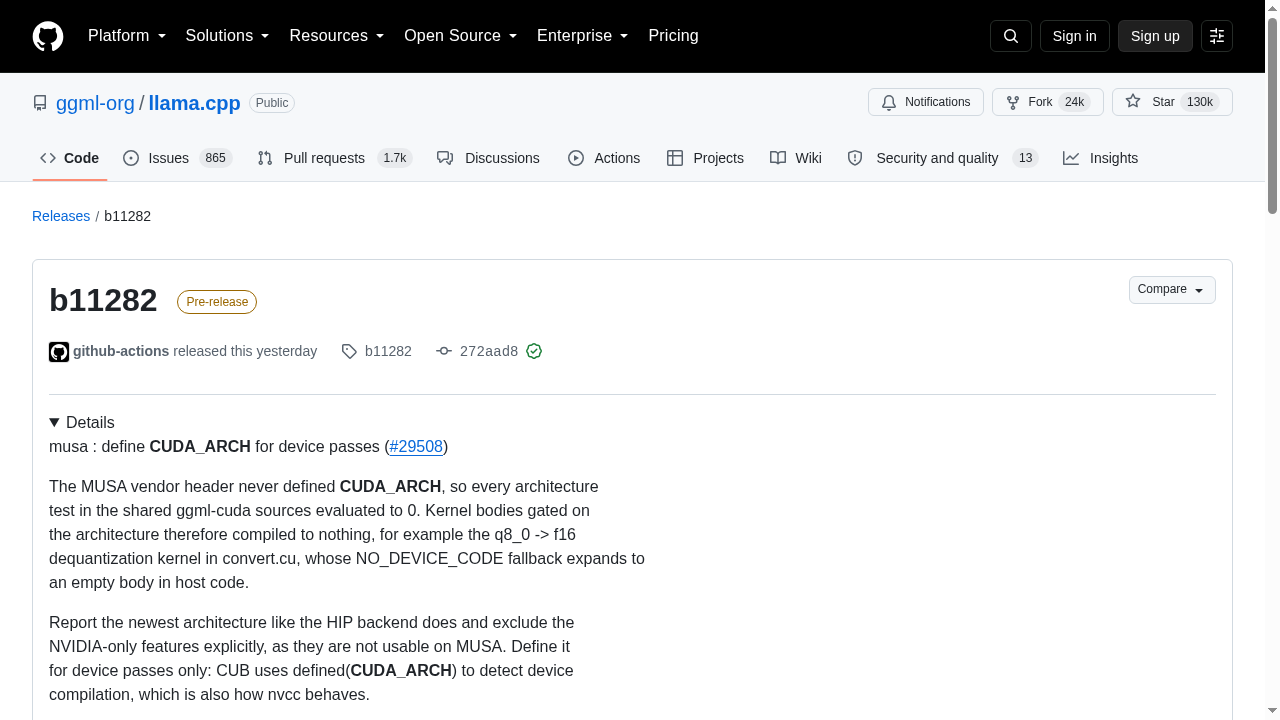This screenshot has width=1280, height=720.
Task: Click the github-actions author name
Action: (121, 351)
